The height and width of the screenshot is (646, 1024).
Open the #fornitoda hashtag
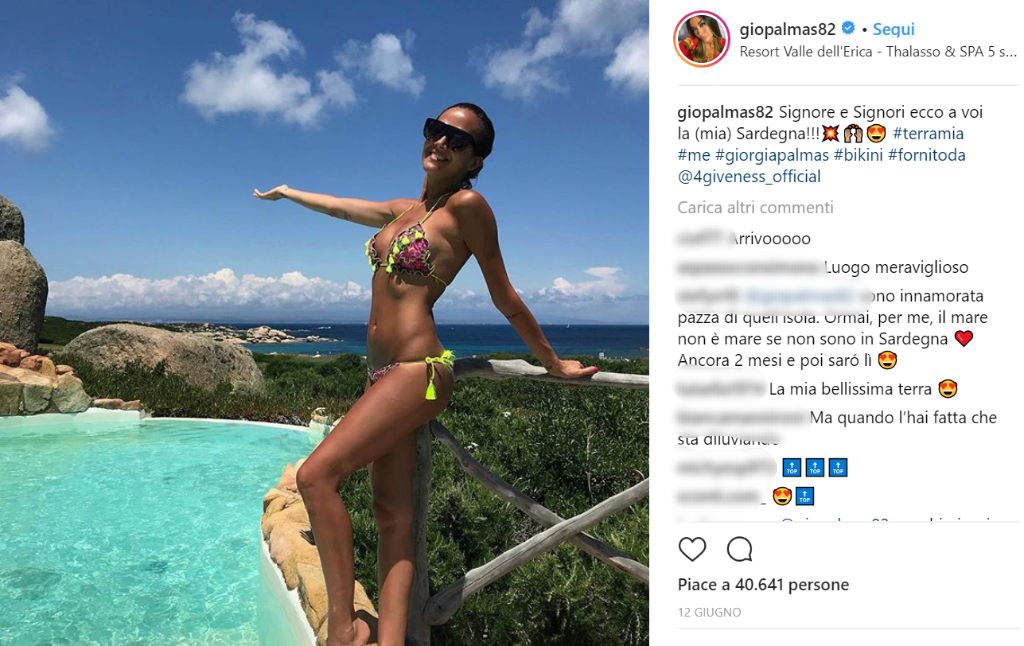point(927,155)
